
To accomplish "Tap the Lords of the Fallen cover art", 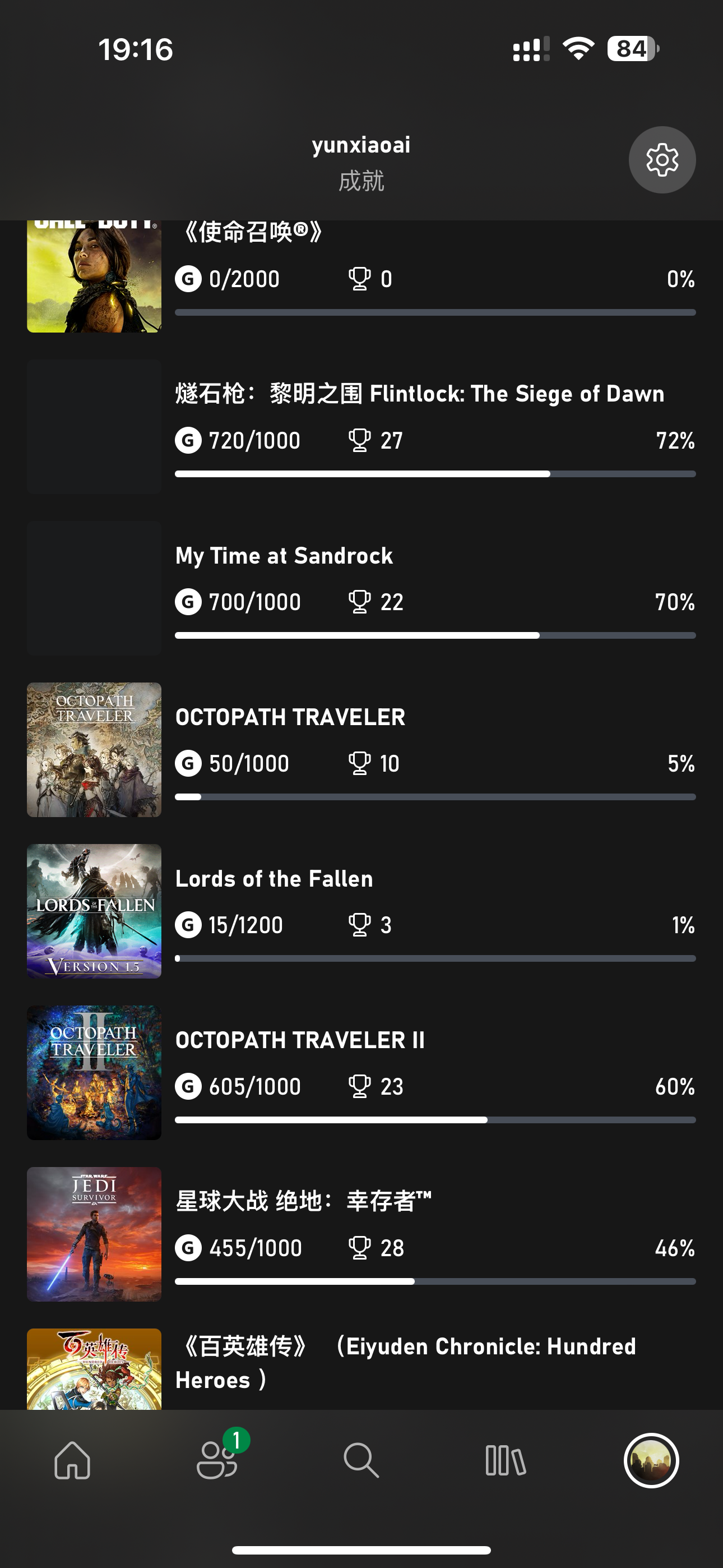I will click(x=94, y=911).
